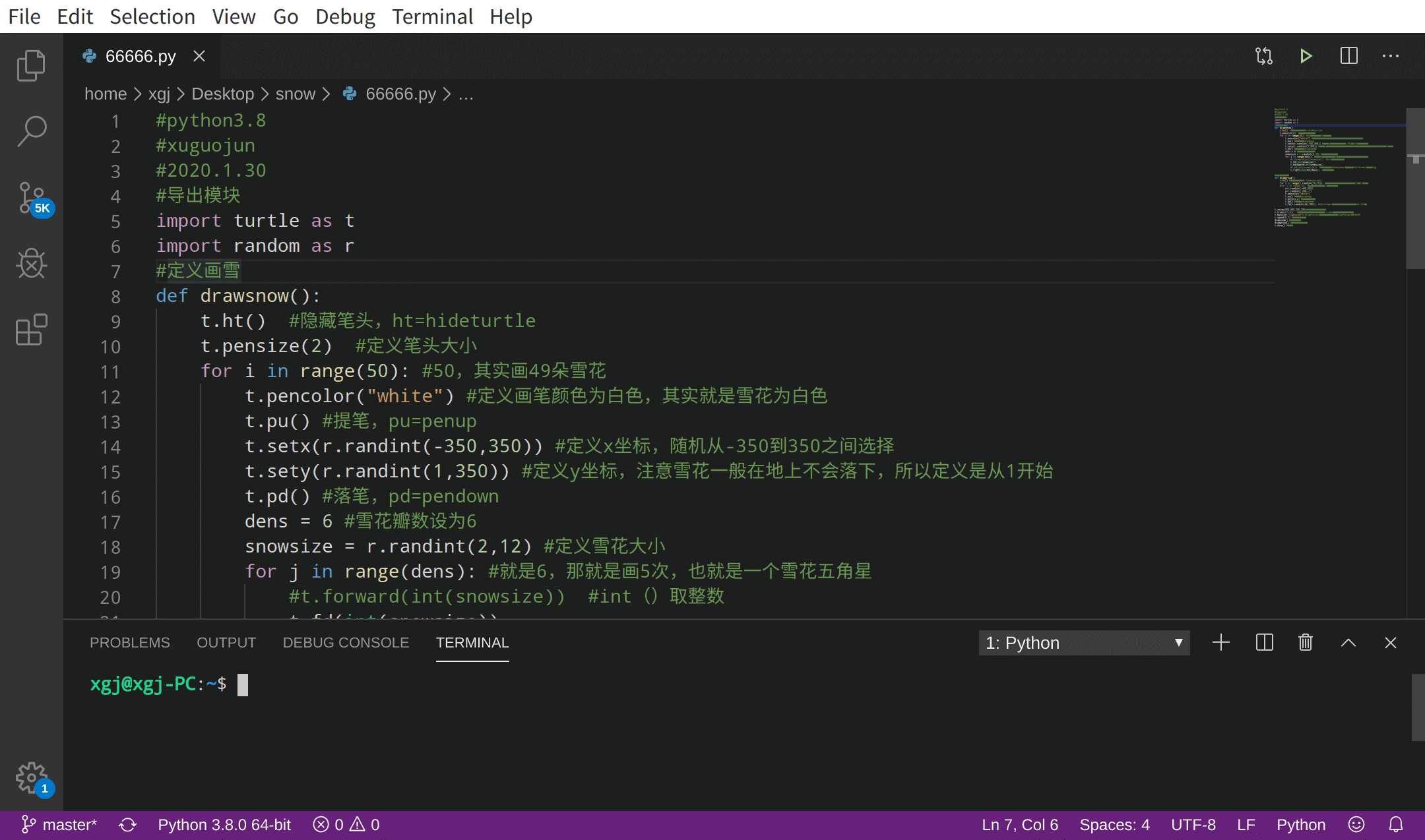
Task: Toggle the error and warning count display
Action: [346, 824]
